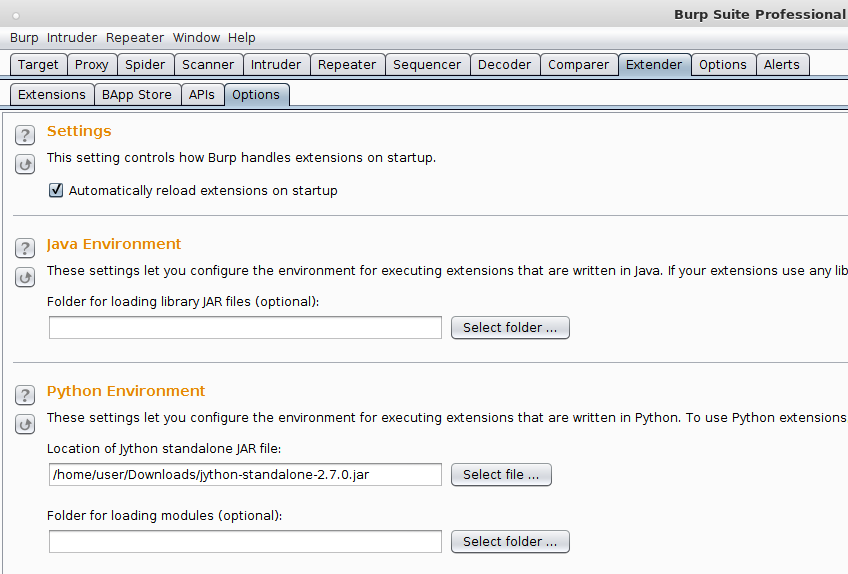Restore defaults for the Settings section
Image resolution: width=848 pixels, height=574 pixels.
(x=25, y=164)
